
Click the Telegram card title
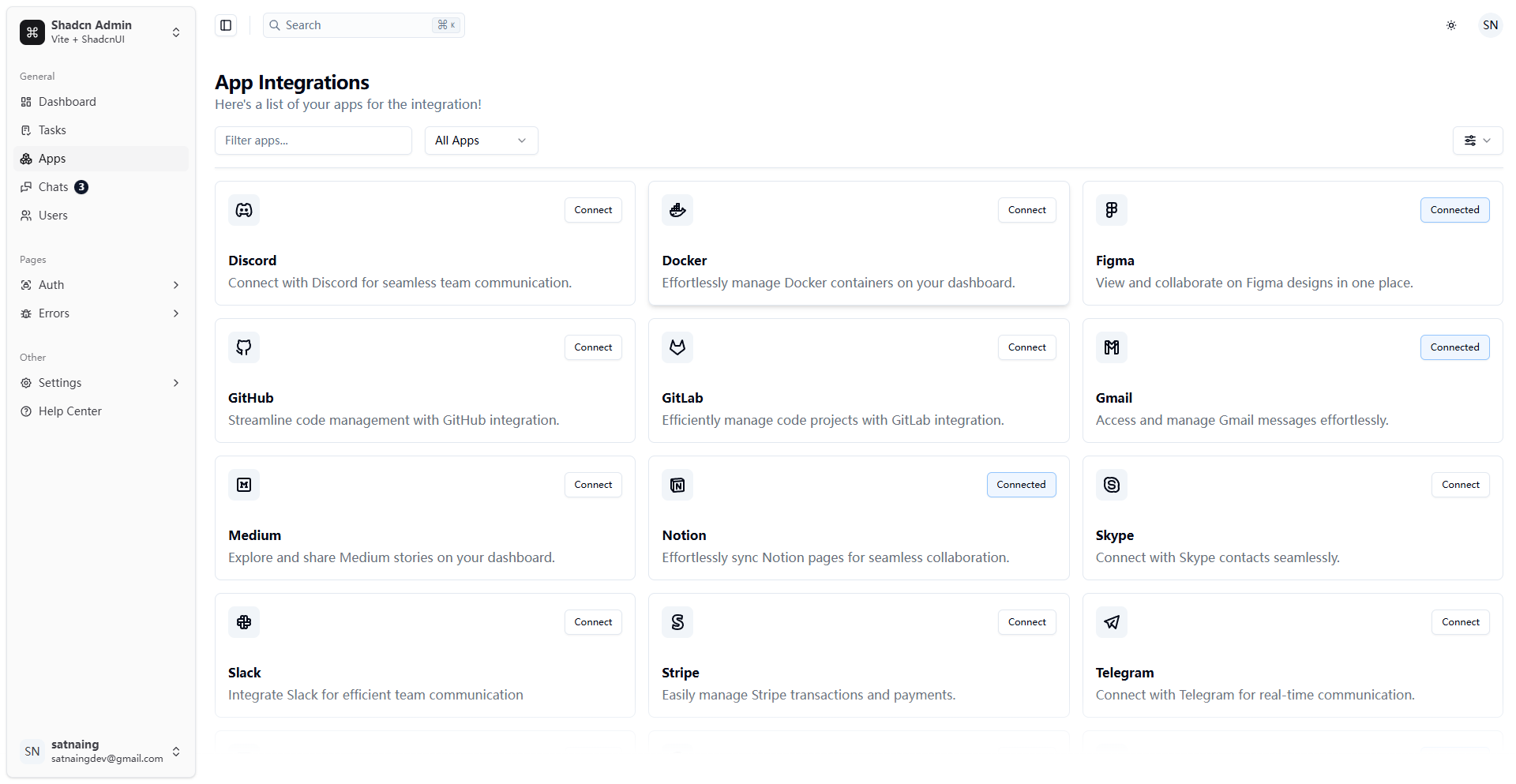(1124, 673)
